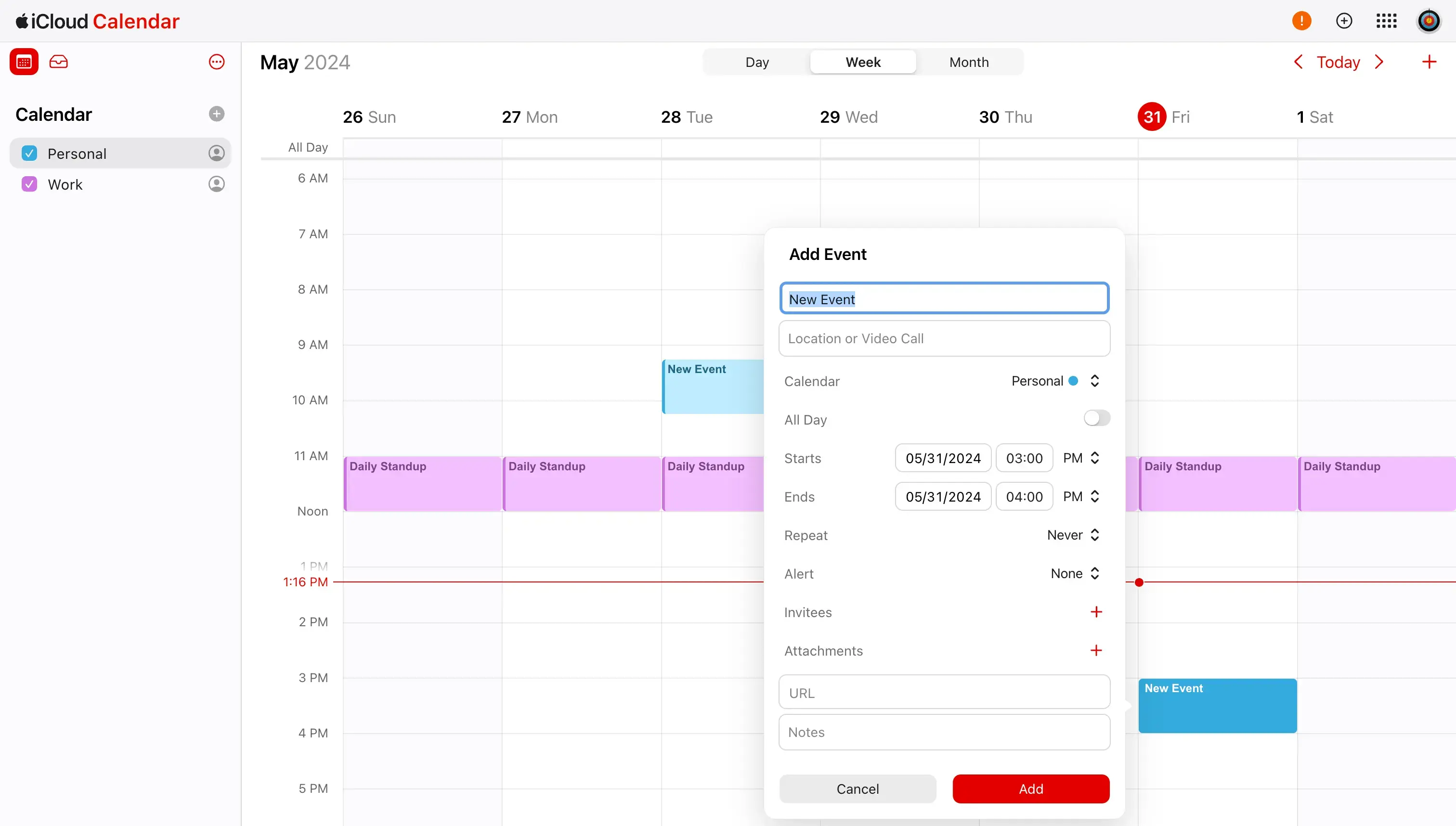This screenshot has height=826, width=1456.
Task: Click the iCloud Calendar app icon
Action: pyautogui.click(x=24, y=62)
